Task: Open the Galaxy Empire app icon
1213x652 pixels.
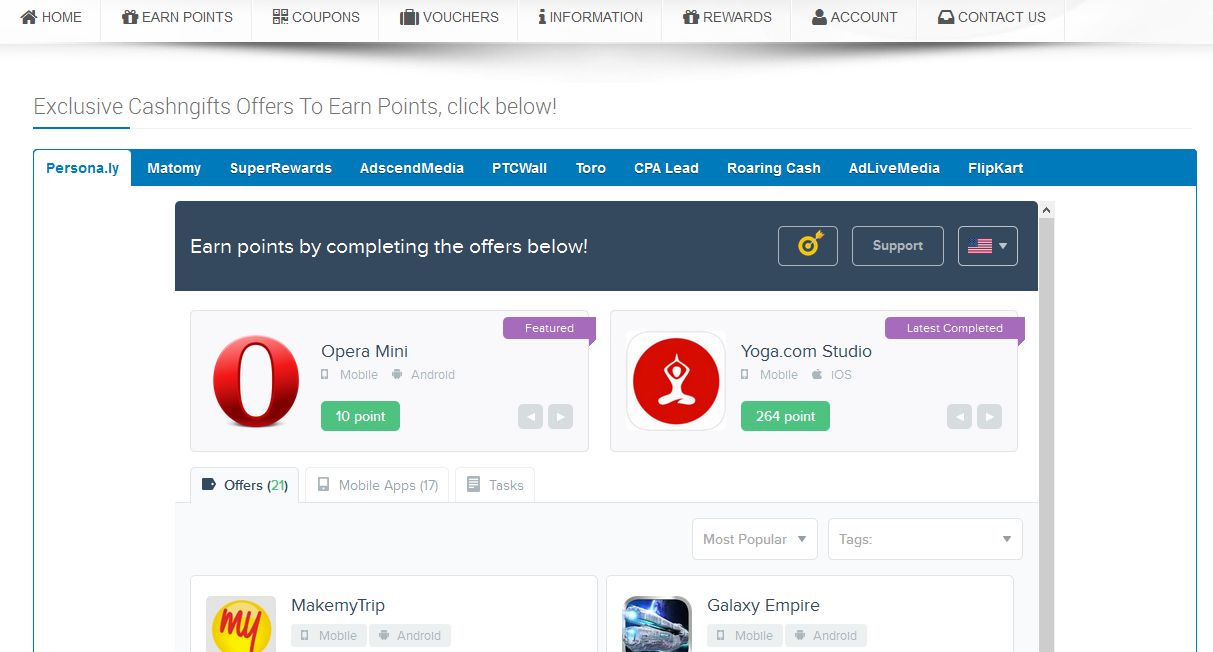Action: [657, 624]
